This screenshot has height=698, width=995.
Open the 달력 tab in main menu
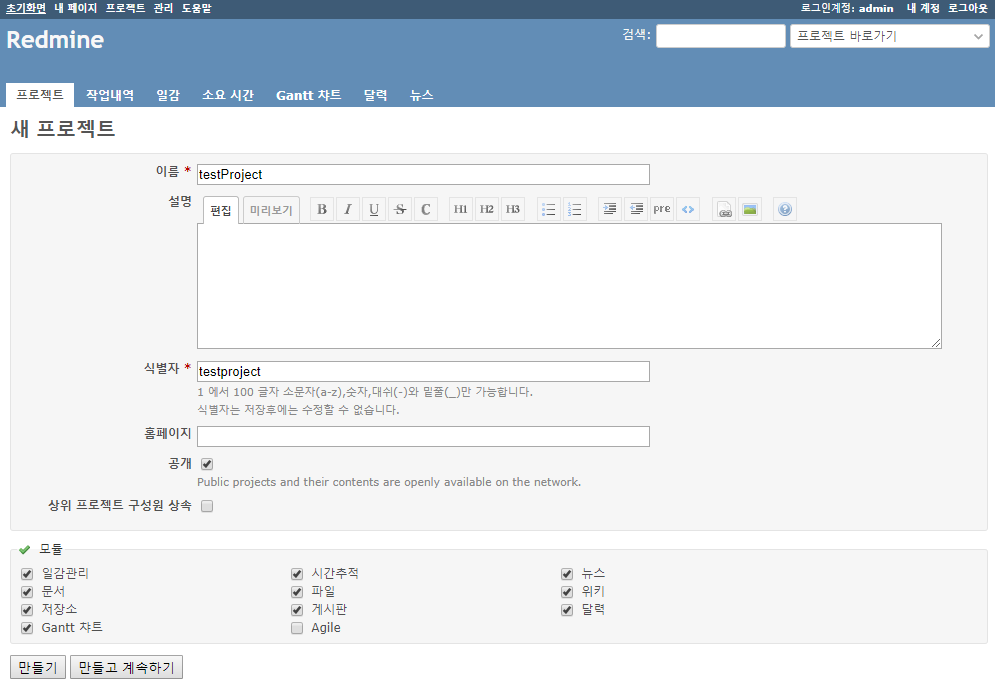pos(376,95)
